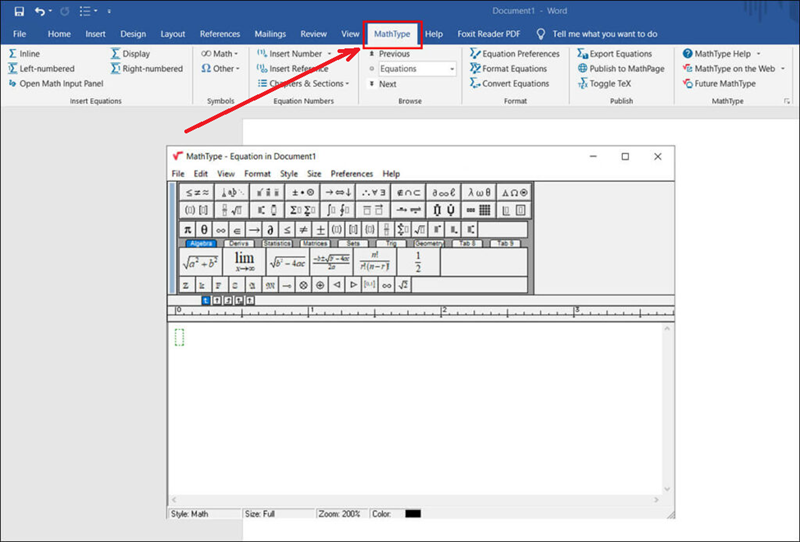Click the black Color swatch in status bar
The width and height of the screenshot is (800, 542).
413,513
